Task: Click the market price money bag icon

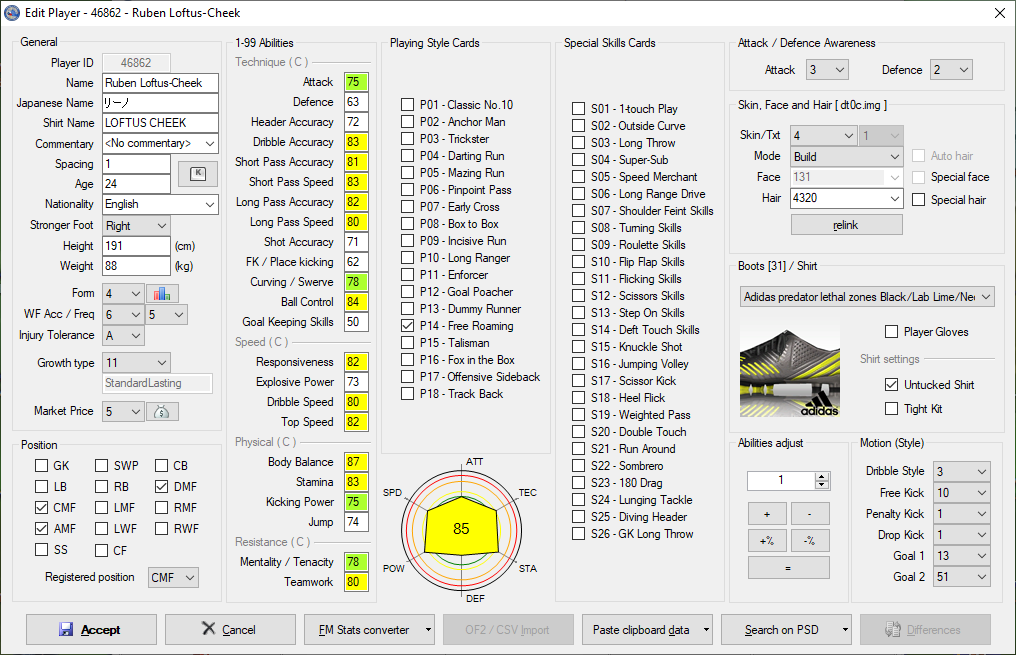Action: pos(162,411)
